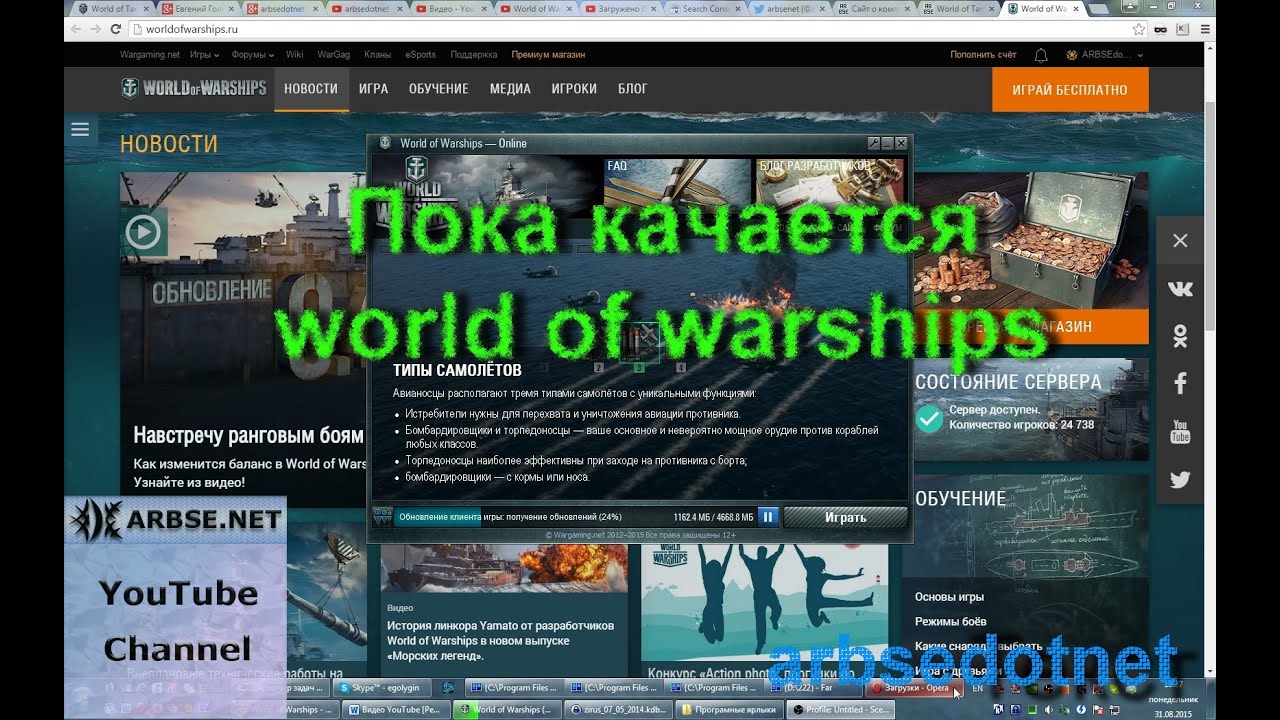Open the Поддержка link

(474, 55)
